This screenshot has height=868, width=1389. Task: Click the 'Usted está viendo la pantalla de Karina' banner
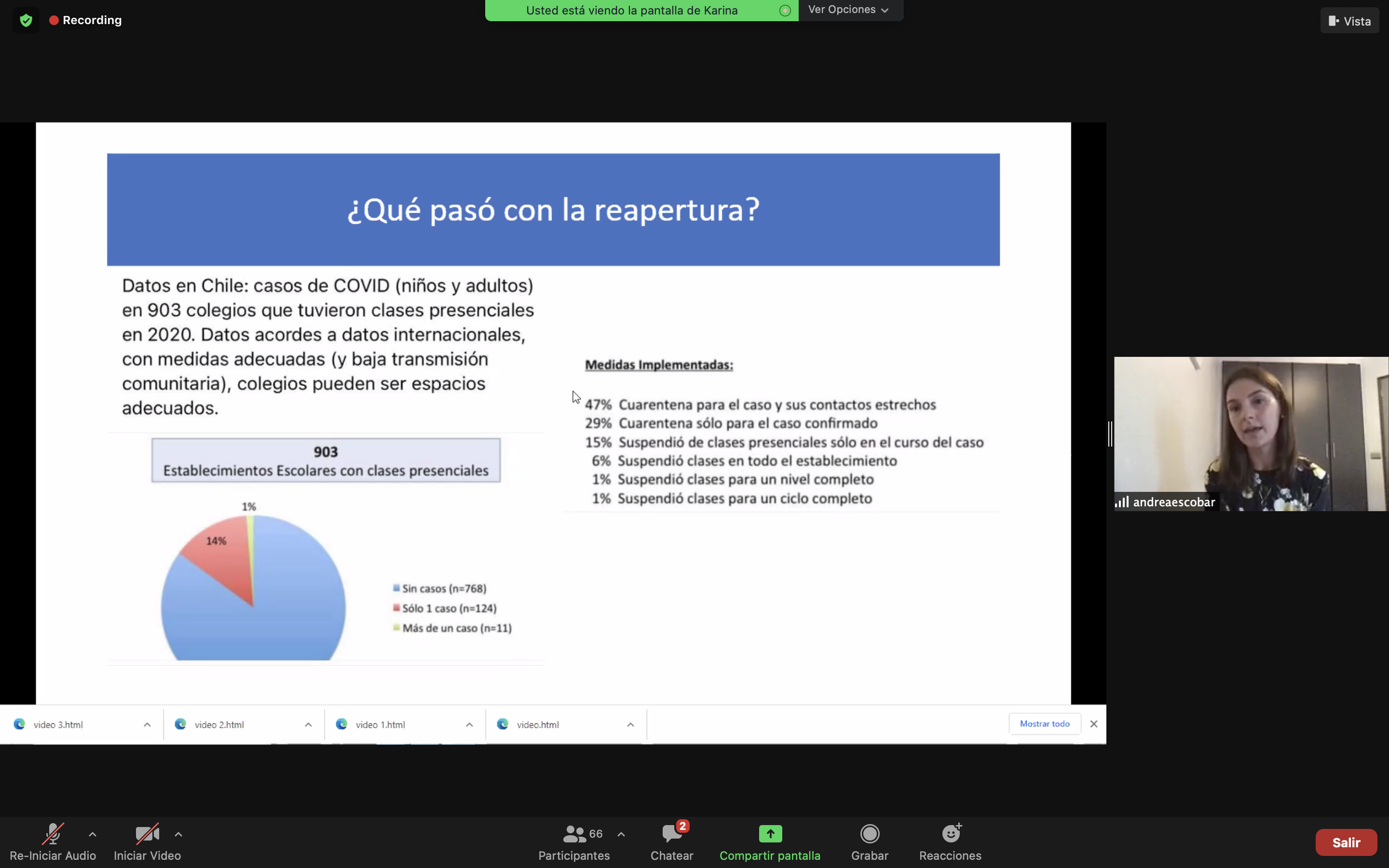pyautogui.click(x=631, y=10)
